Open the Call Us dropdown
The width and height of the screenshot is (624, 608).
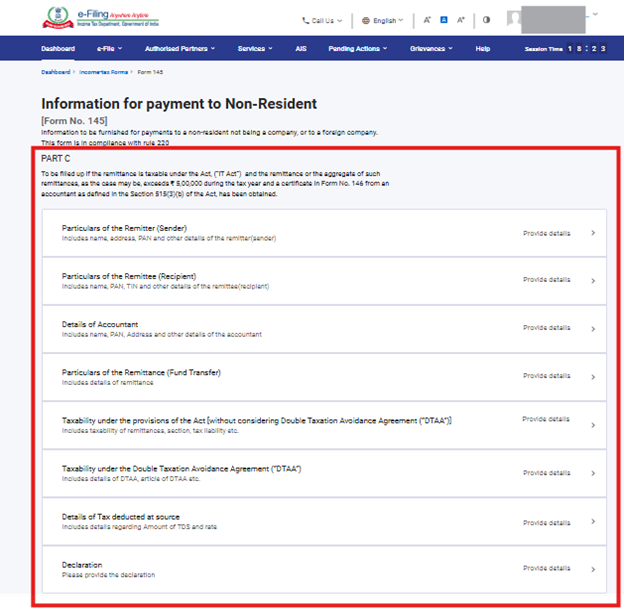click(322, 20)
